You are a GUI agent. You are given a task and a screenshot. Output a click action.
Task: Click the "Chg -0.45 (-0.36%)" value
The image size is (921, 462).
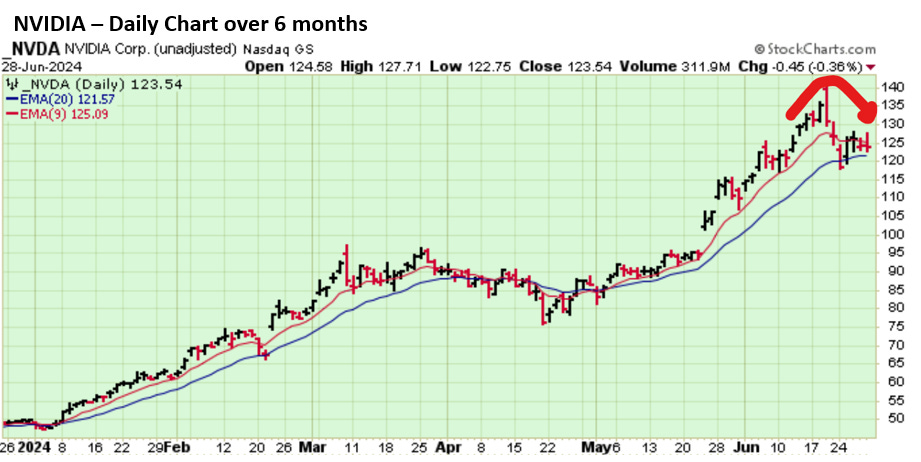801,66
